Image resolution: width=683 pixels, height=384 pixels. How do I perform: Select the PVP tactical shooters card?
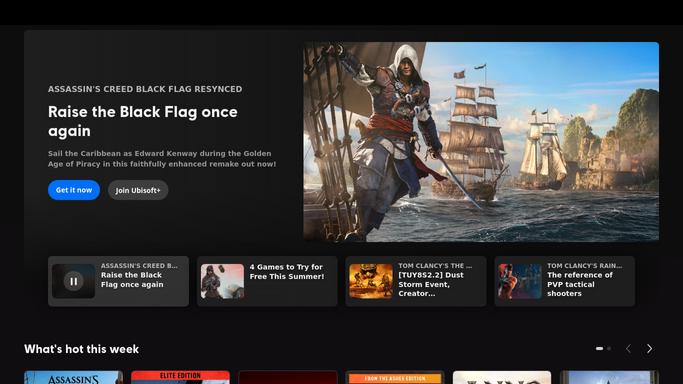[x=565, y=281]
